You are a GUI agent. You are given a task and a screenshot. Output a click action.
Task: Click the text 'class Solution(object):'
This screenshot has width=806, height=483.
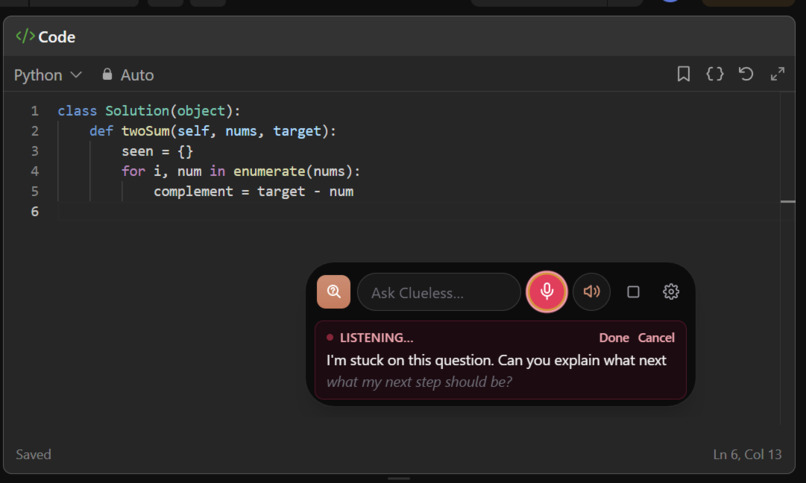pos(149,111)
